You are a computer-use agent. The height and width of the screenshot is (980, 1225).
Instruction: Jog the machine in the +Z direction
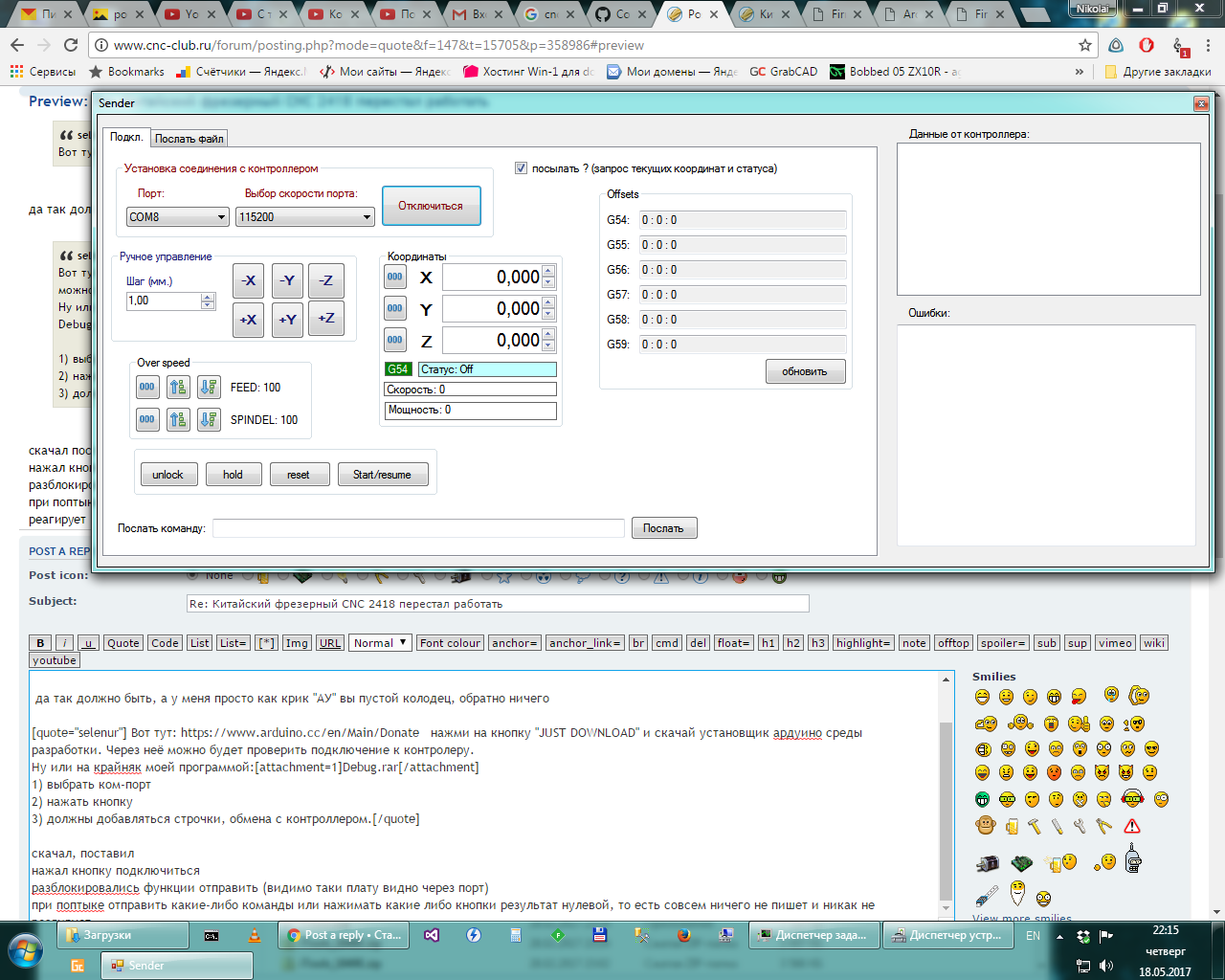tap(327, 318)
